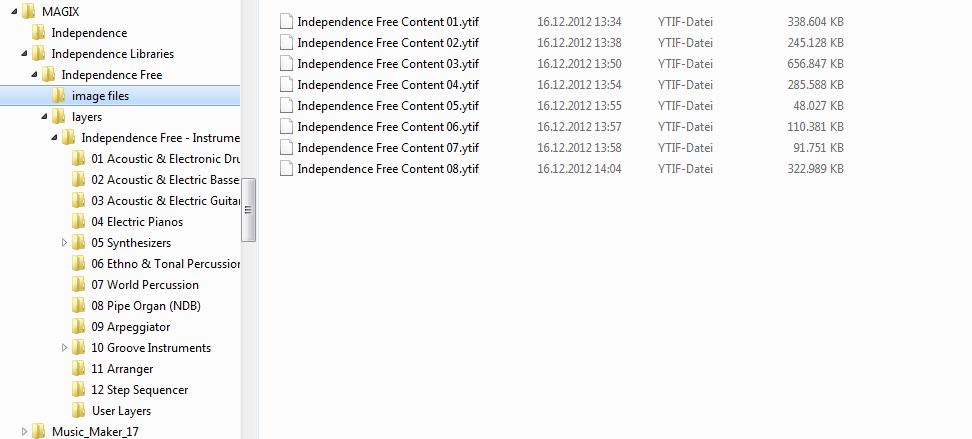Collapse the layers folder node
This screenshot has height=439, width=972.
click(x=44, y=117)
